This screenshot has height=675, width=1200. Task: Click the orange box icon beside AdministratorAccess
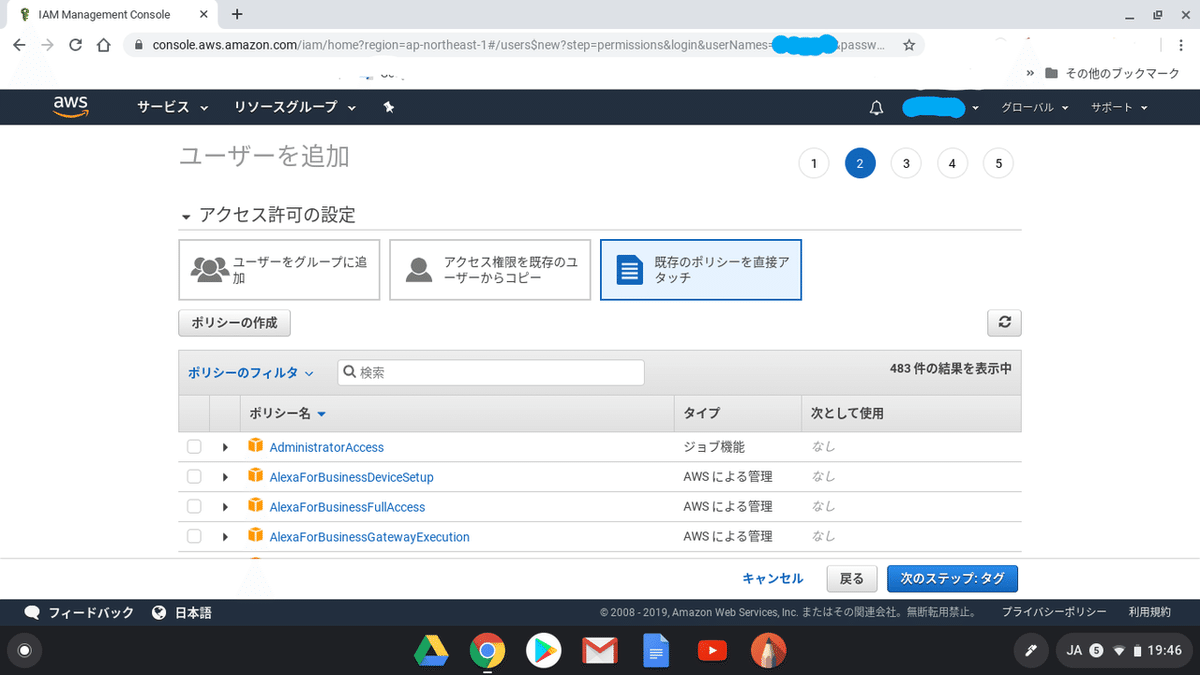click(256, 446)
